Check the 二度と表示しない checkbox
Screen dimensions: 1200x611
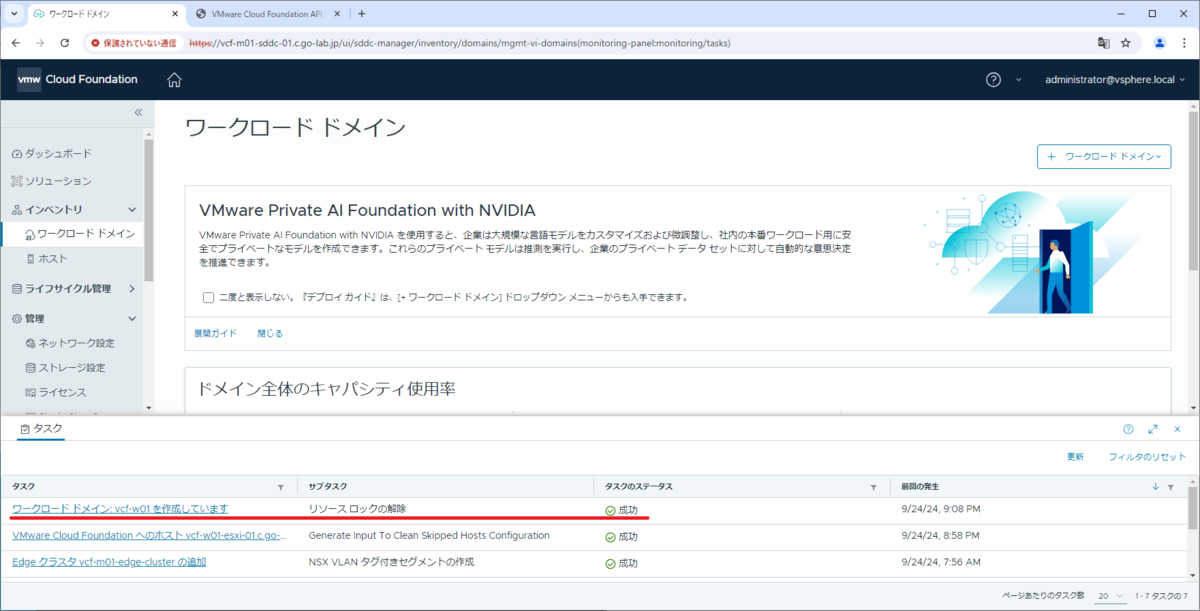[x=208, y=297]
